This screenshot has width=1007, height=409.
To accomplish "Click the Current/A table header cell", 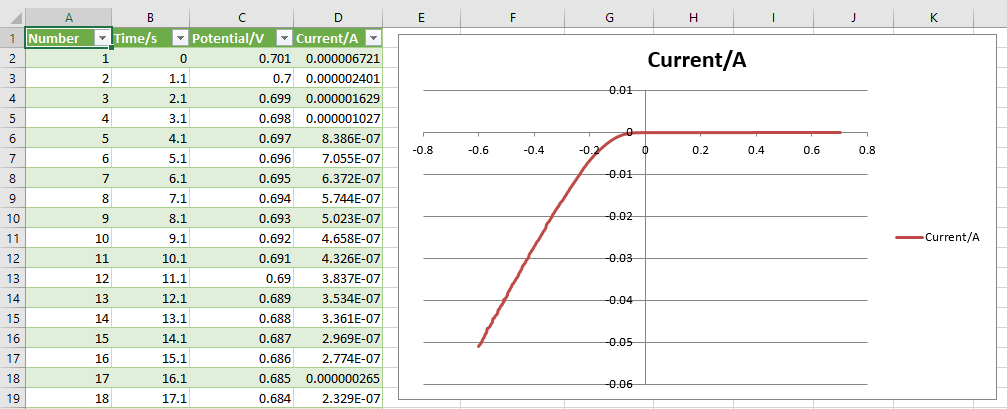I will 337,39.
